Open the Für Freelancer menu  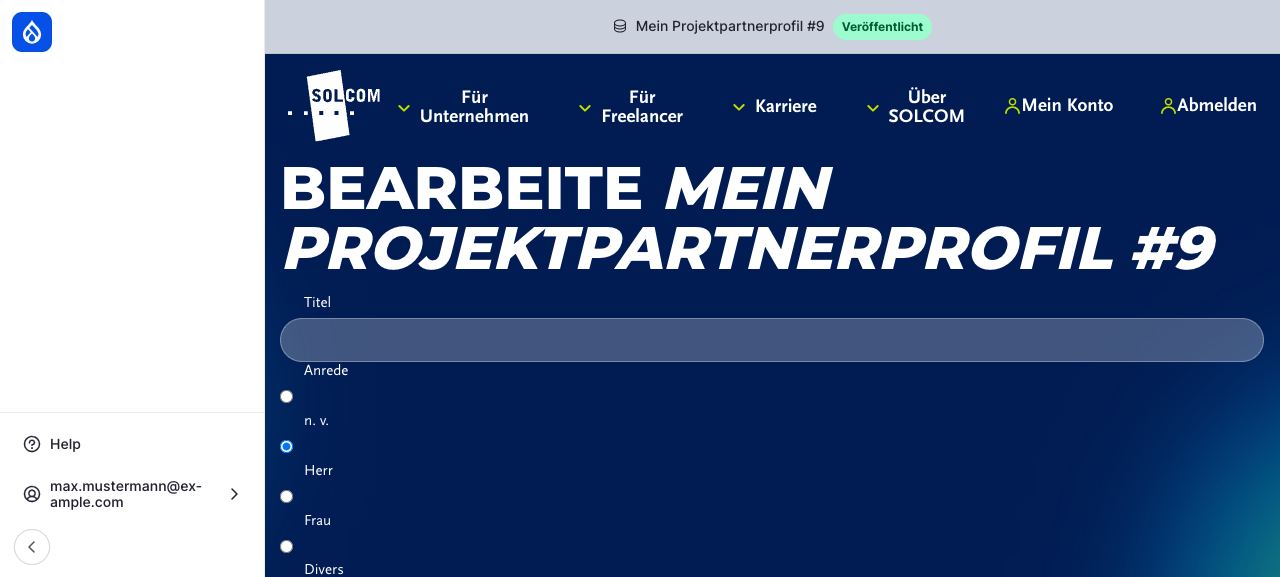(x=642, y=107)
